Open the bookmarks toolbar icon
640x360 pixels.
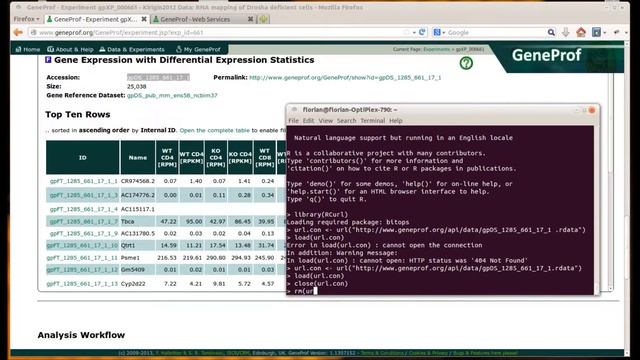596,32
